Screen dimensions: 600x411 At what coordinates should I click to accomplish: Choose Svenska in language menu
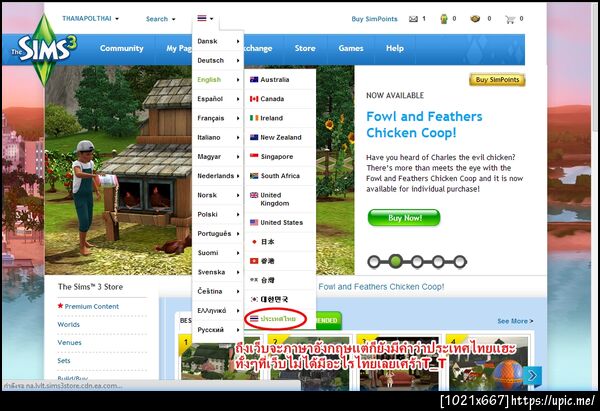(x=218, y=272)
